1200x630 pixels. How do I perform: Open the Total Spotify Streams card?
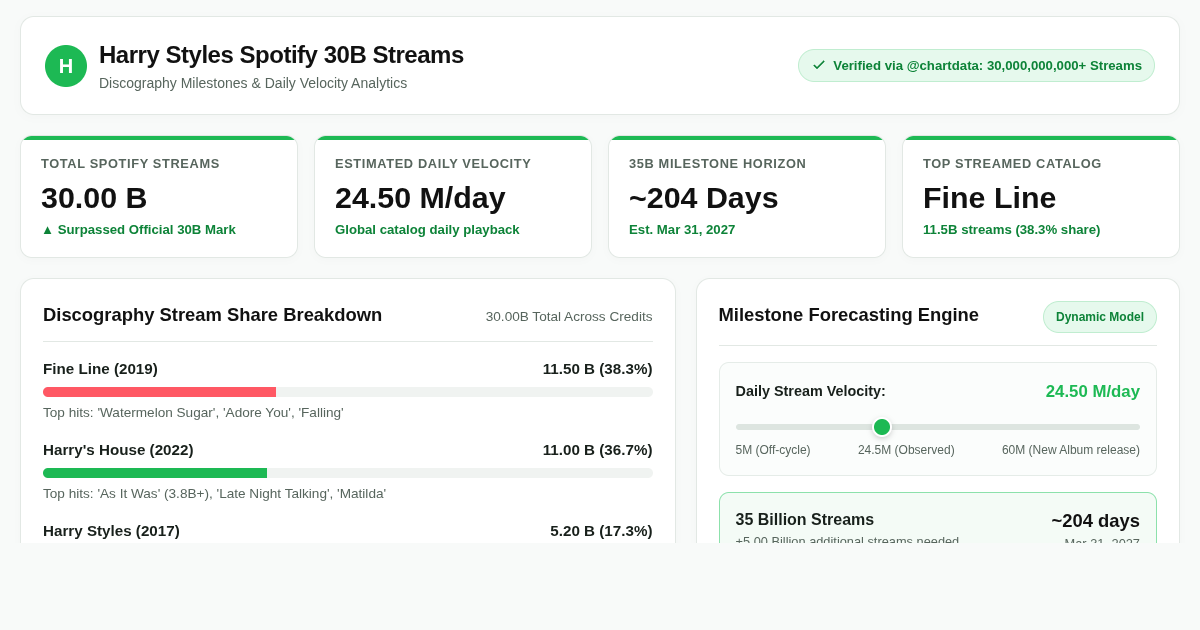pyautogui.click(x=159, y=197)
